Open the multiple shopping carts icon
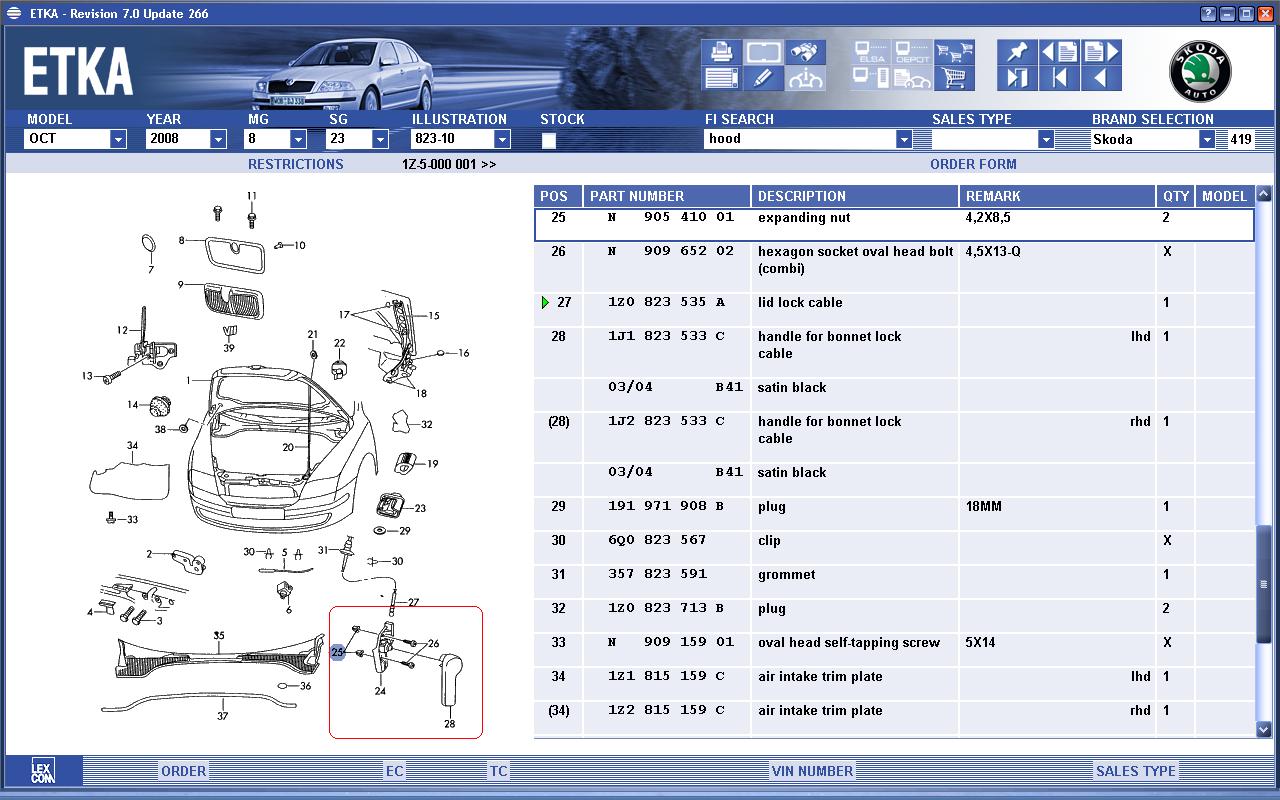The height and width of the screenshot is (800, 1280). [955, 52]
